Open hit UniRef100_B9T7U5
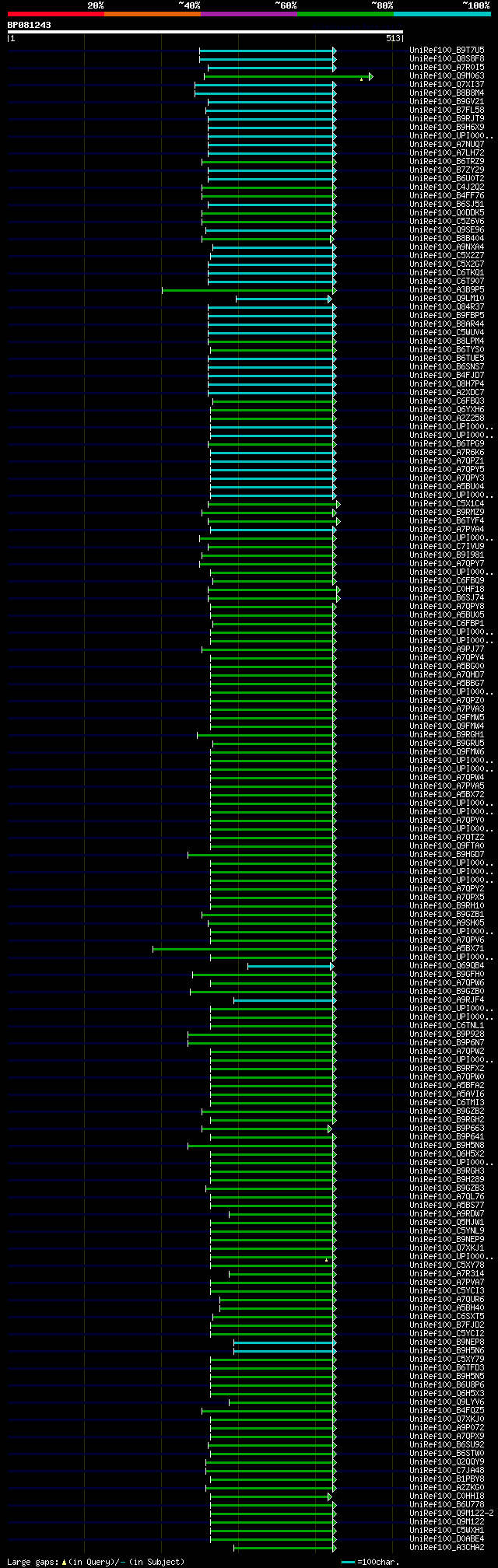Image resolution: width=498 pixels, height=1568 pixels. [447, 50]
